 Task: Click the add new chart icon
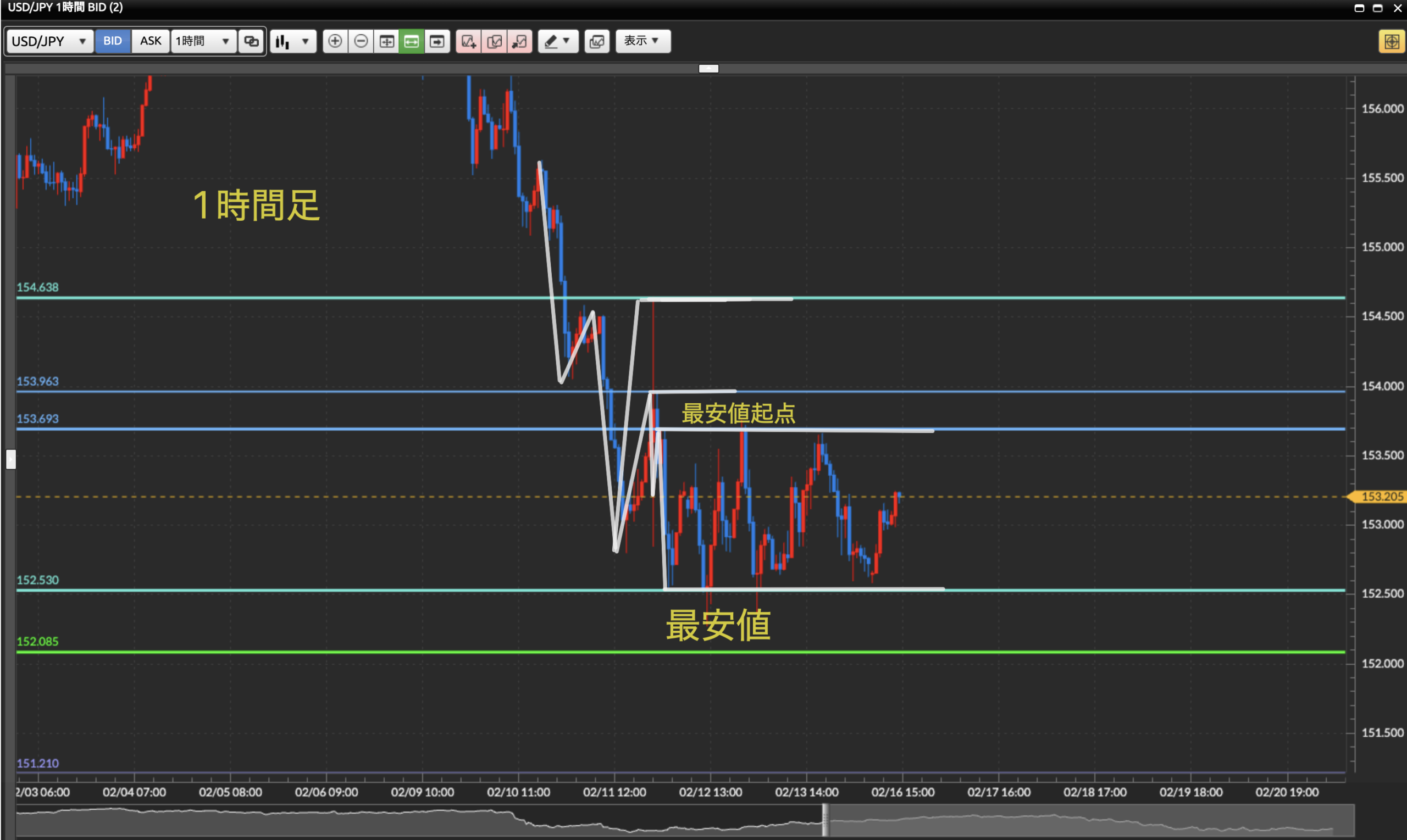tap(468, 41)
